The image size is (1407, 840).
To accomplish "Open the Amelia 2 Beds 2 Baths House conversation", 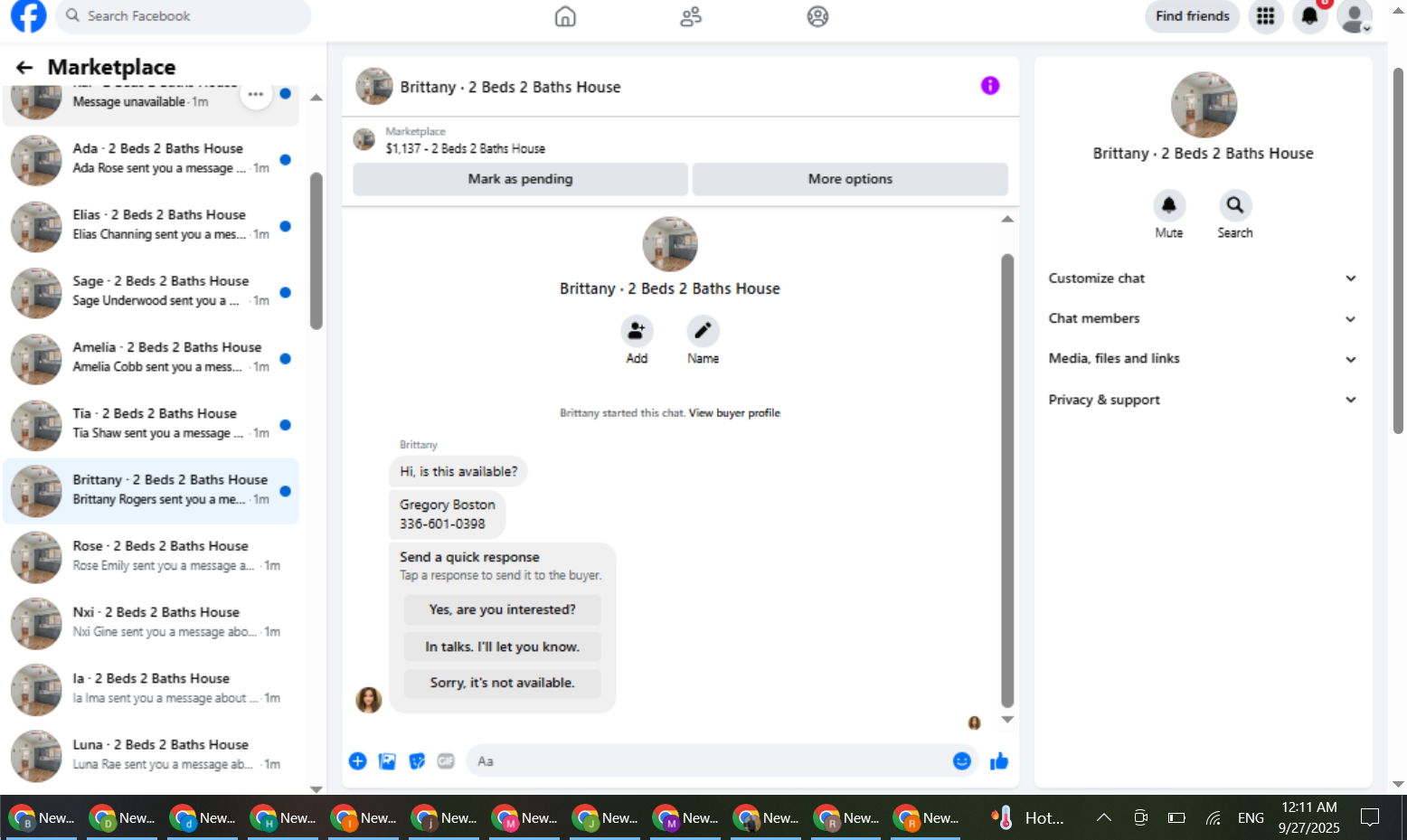I will [x=151, y=358].
